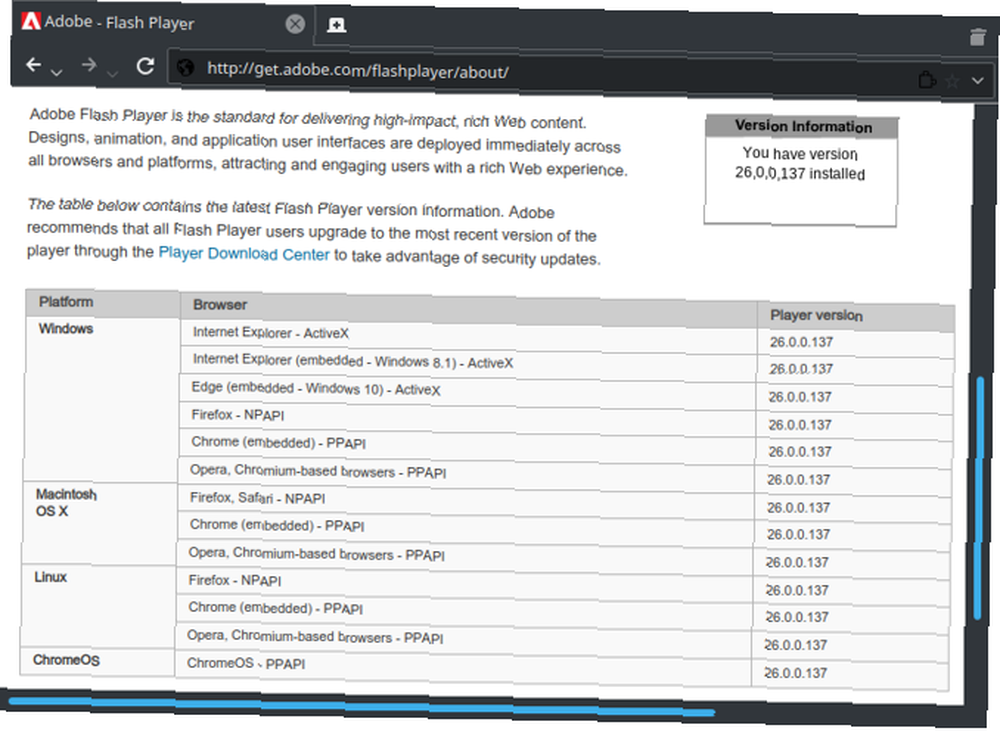Click the Adobe logo favicon on the tab
This screenshot has height=731, width=1000.
point(31,21)
